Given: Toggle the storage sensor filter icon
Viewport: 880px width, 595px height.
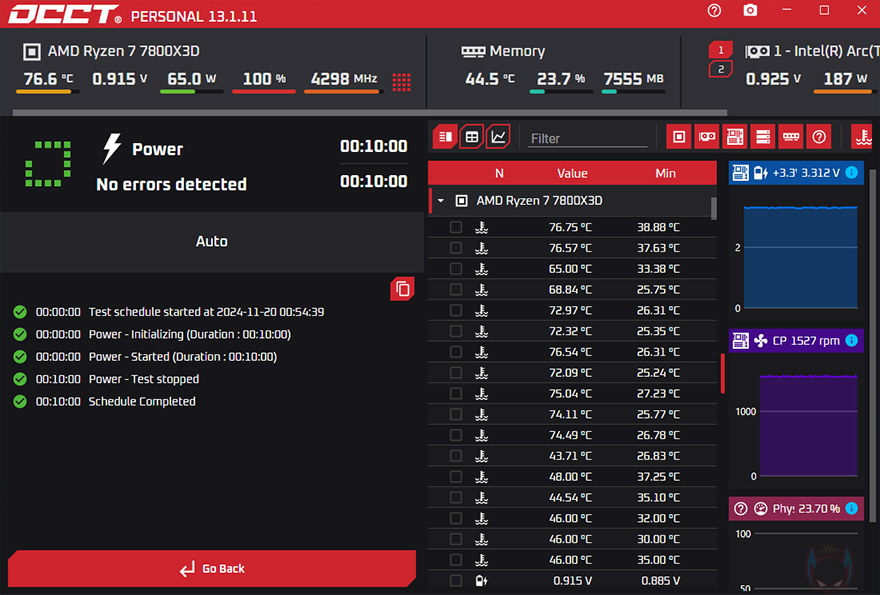Looking at the screenshot, I should pos(763,137).
